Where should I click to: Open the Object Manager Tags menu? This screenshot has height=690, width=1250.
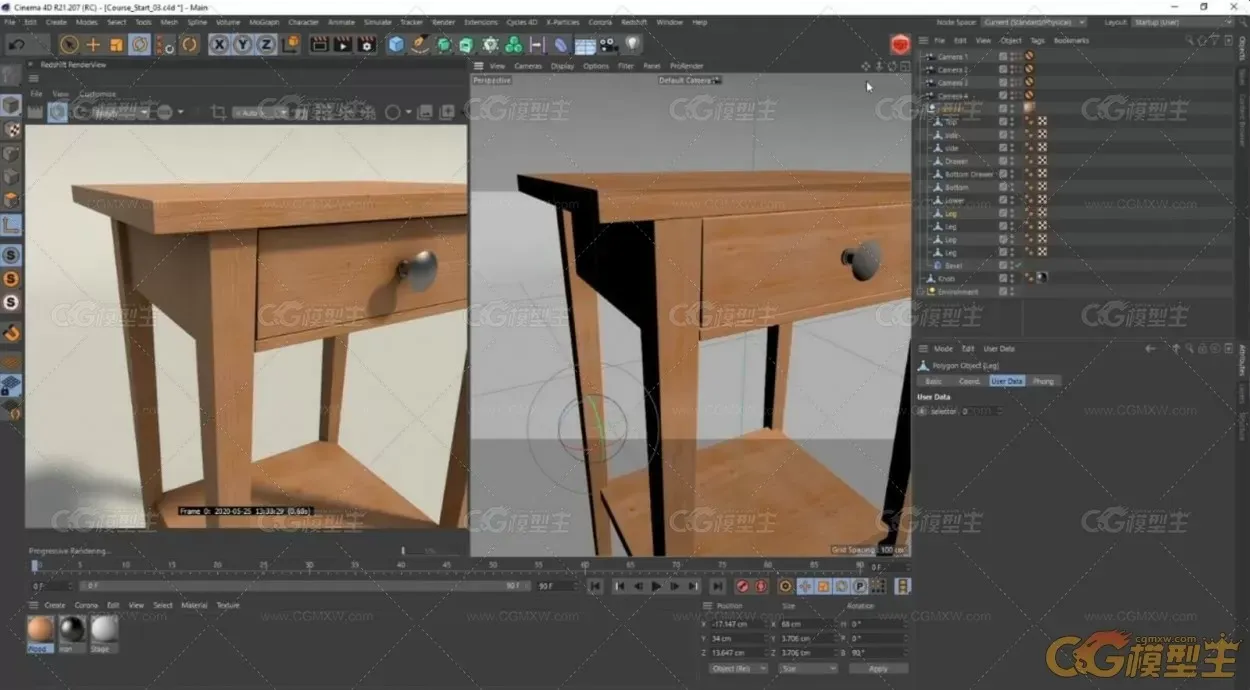1037,41
